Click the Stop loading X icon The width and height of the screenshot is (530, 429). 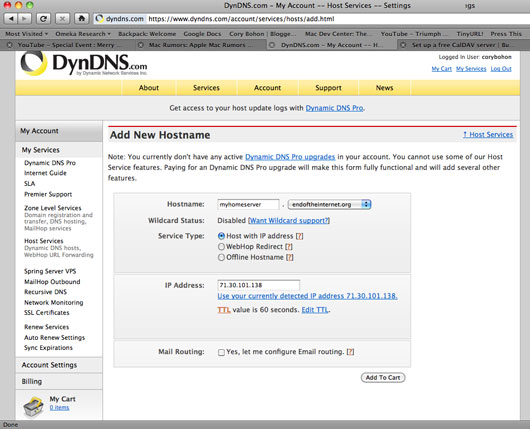63,19
